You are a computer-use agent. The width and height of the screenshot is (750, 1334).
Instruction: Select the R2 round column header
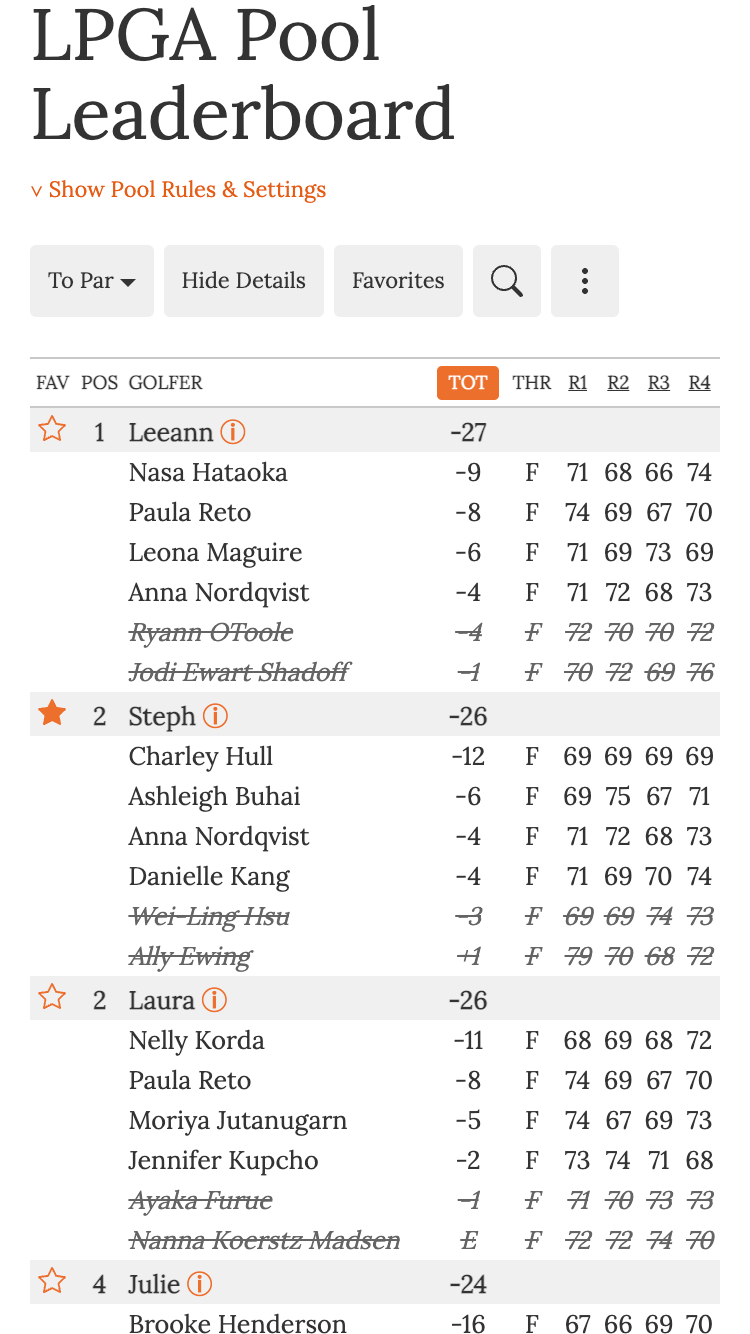pos(618,383)
